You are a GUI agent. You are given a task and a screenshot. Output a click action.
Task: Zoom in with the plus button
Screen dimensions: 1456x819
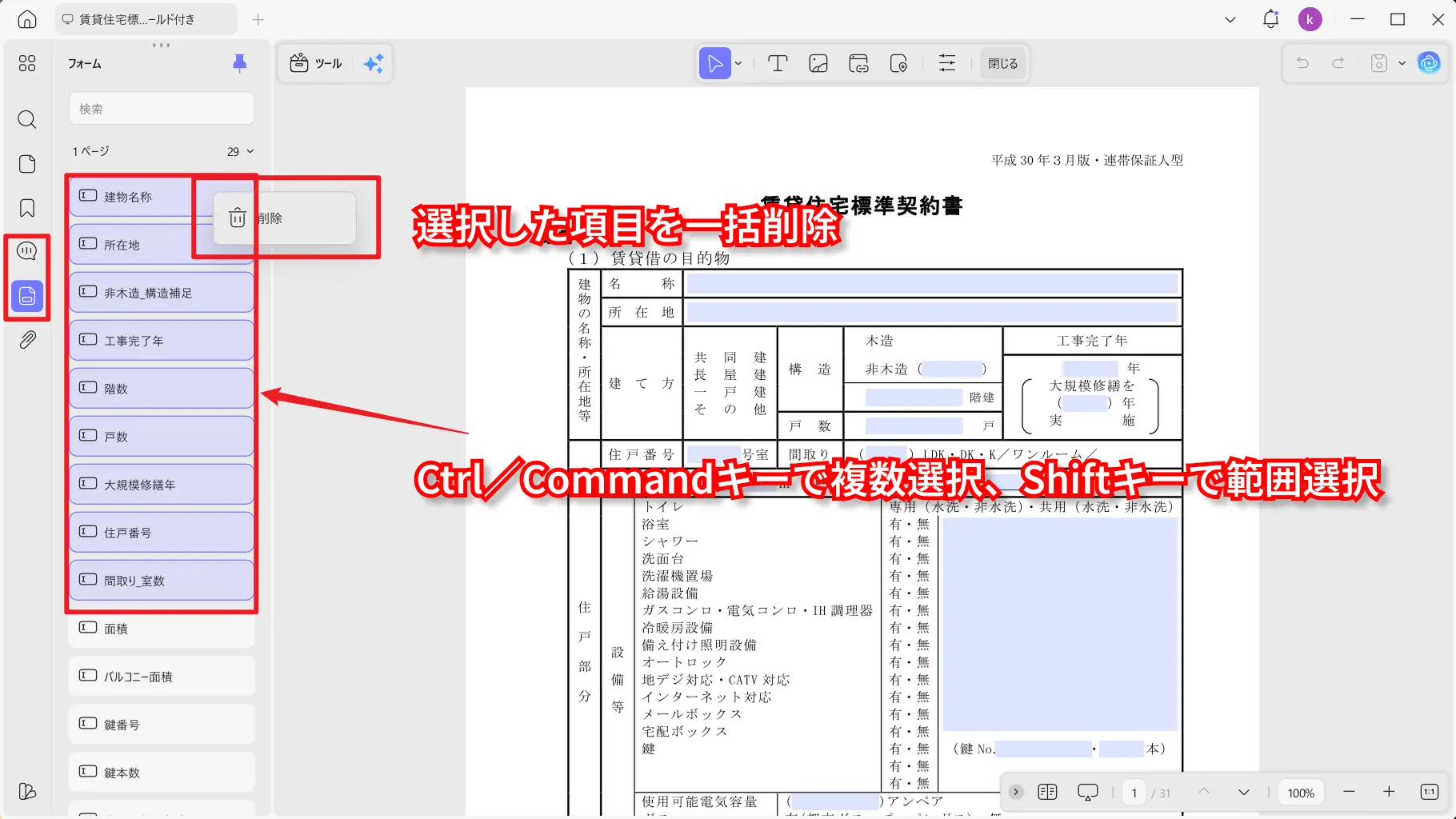click(x=1389, y=792)
